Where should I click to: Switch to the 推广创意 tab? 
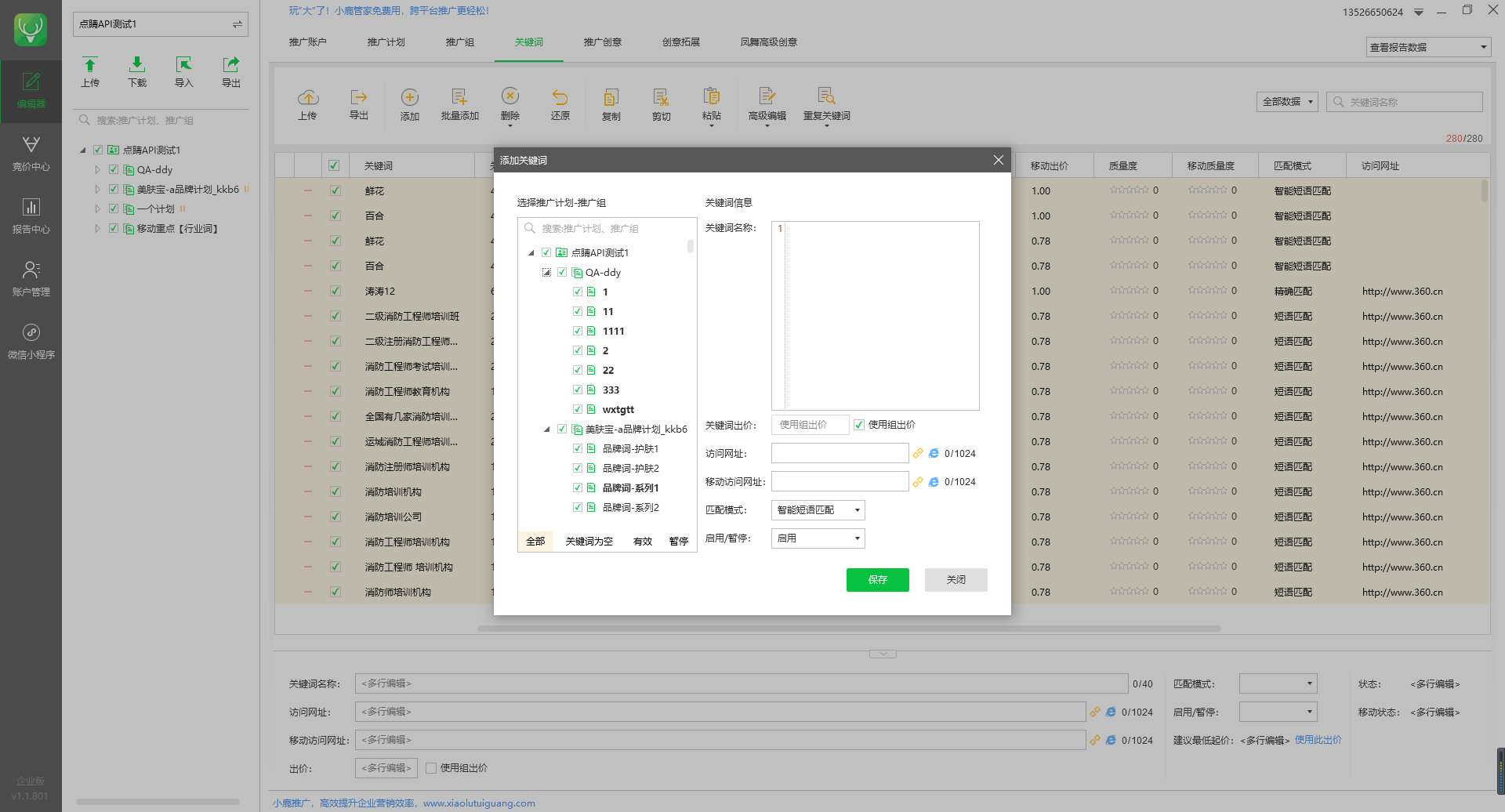(x=603, y=42)
